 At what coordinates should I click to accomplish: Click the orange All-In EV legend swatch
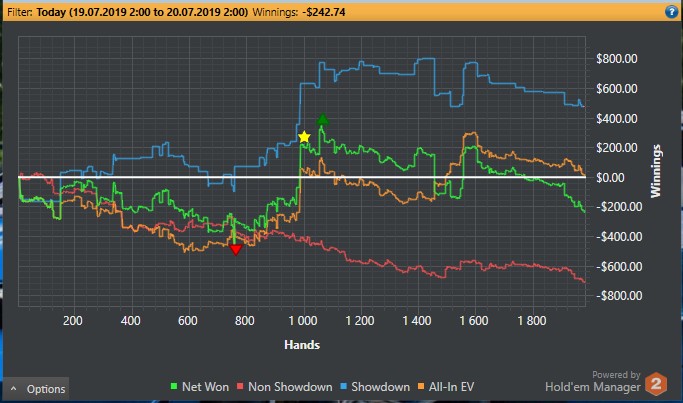pos(421,386)
